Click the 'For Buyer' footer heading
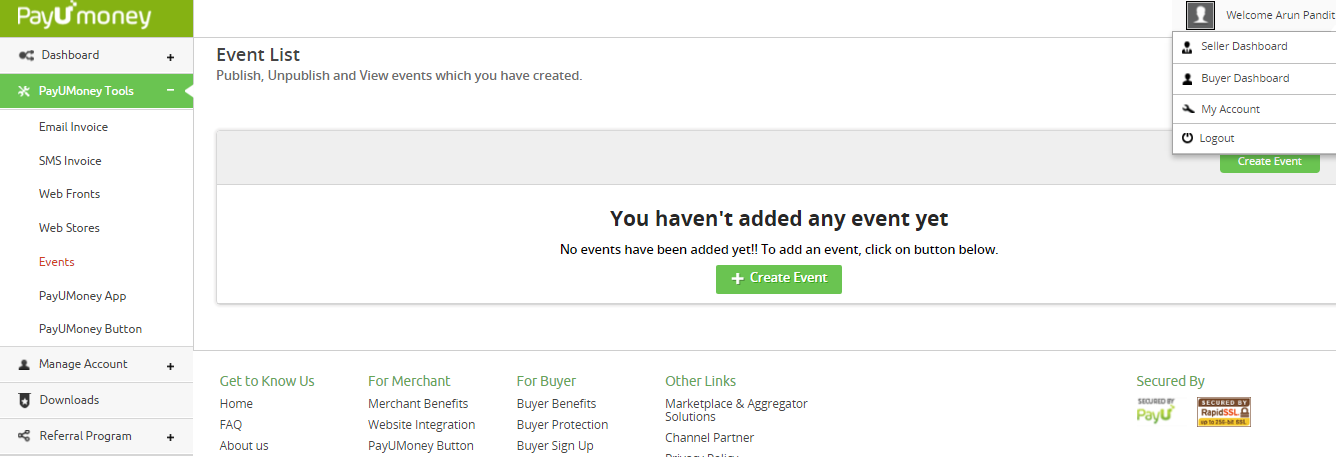1336x457 pixels. [x=546, y=381]
